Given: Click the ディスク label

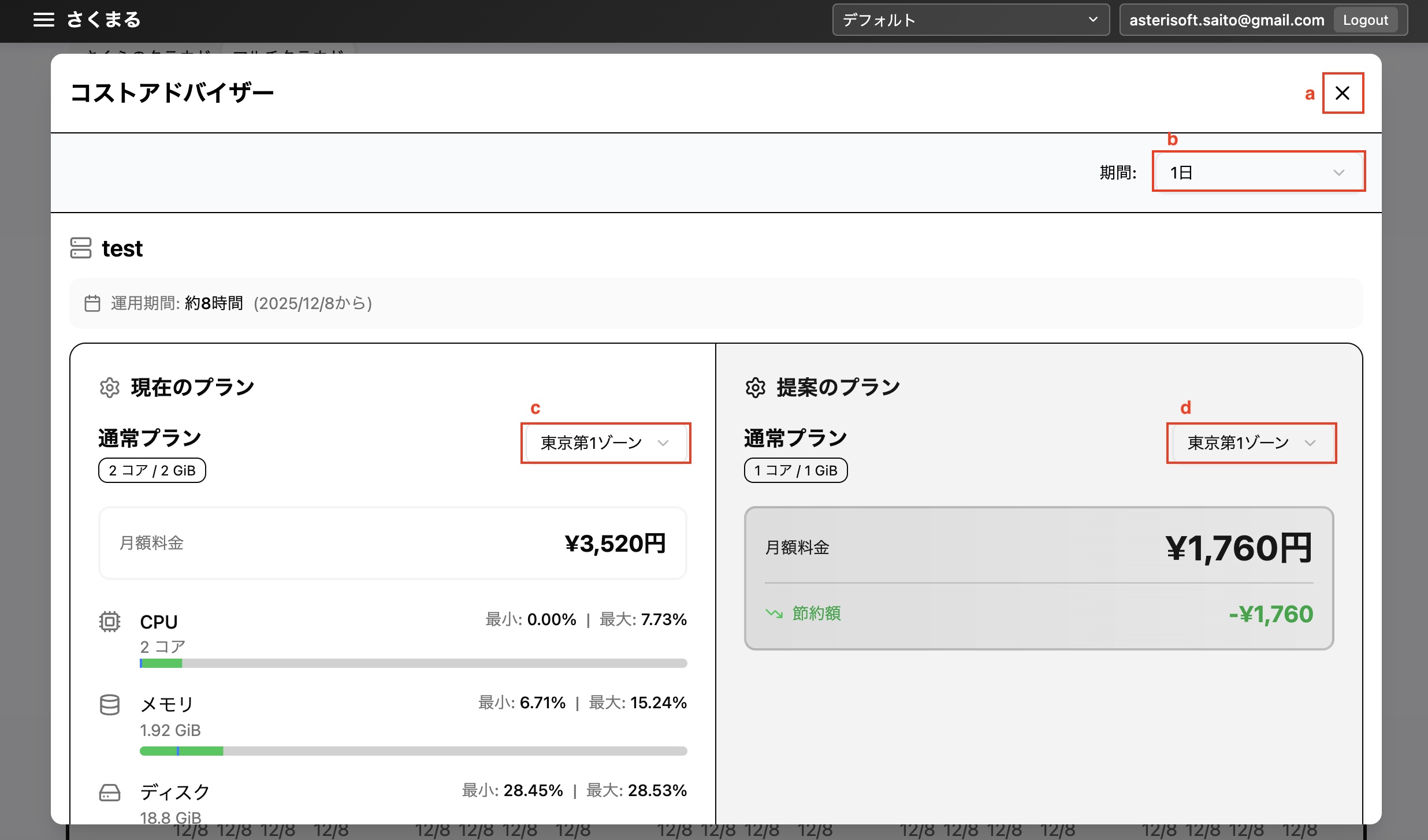Looking at the screenshot, I should [x=175, y=793].
